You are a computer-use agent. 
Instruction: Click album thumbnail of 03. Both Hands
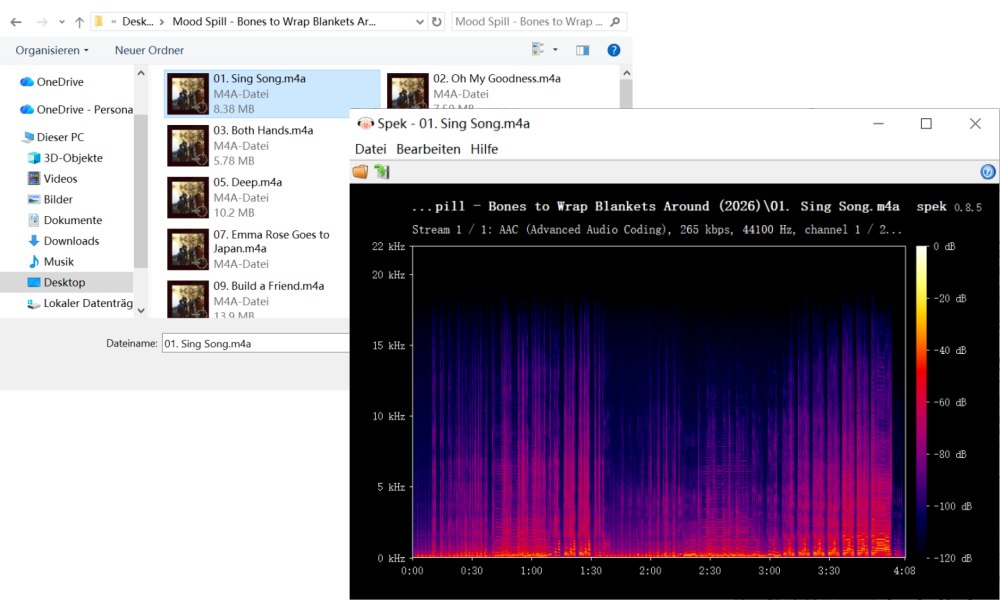pos(188,146)
